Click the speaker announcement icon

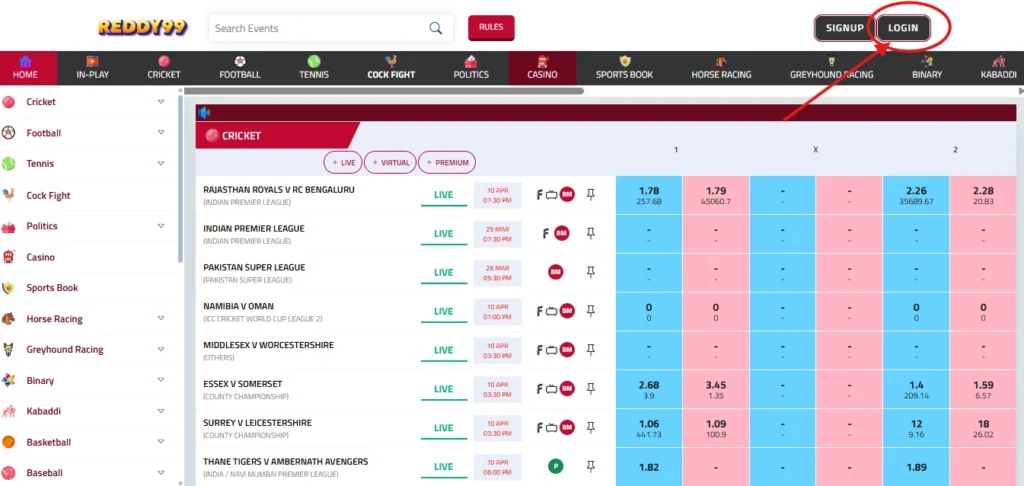point(204,112)
